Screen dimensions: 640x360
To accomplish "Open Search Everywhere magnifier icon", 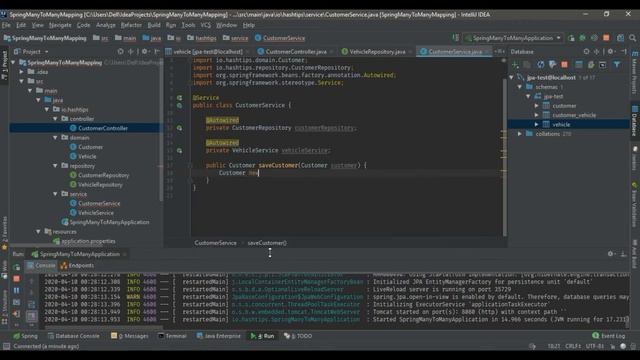I will (x=633, y=38).
